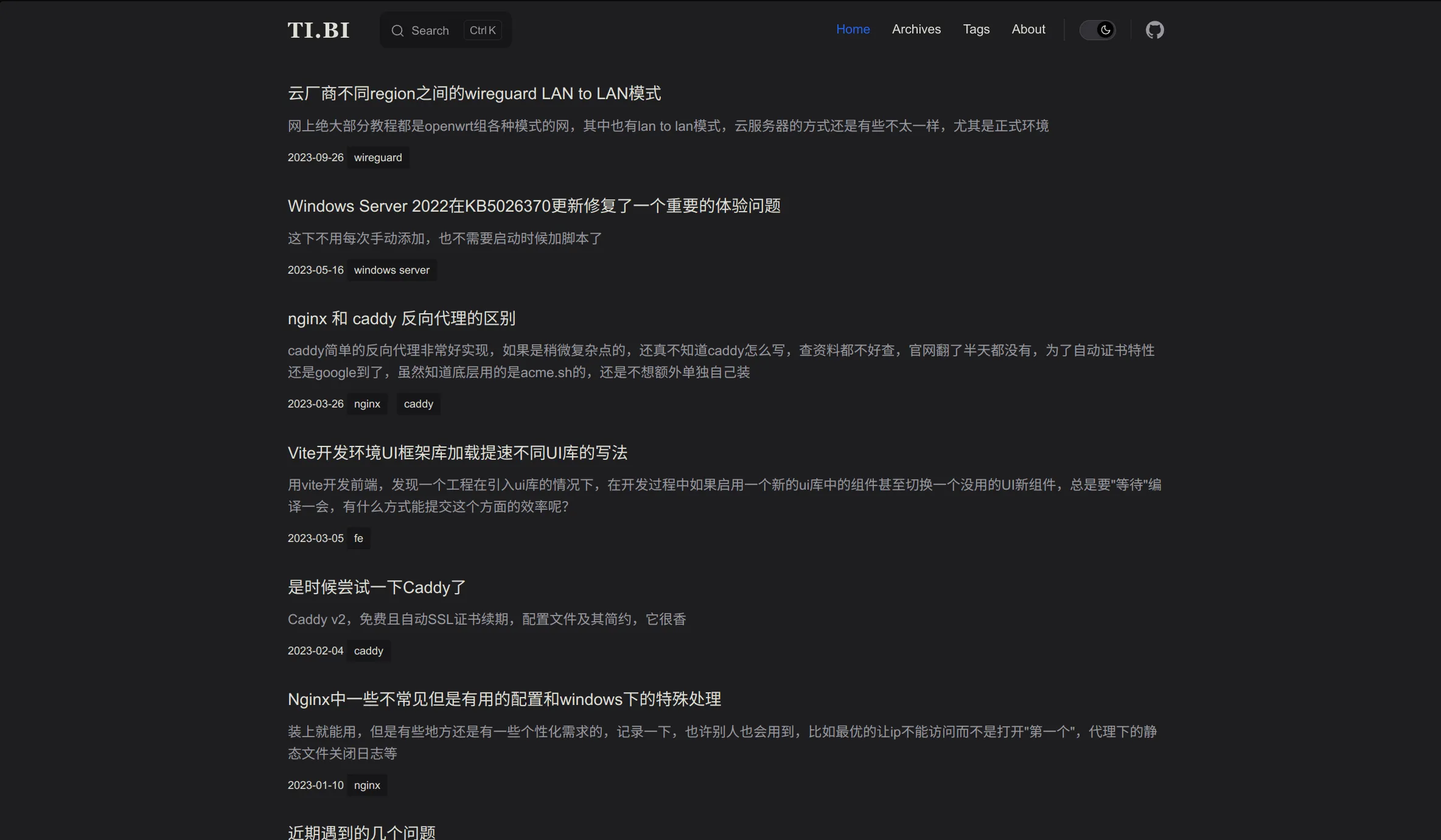1441x840 pixels.
Task: Click the search magnifier icon
Action: click(x=397, y=30)
